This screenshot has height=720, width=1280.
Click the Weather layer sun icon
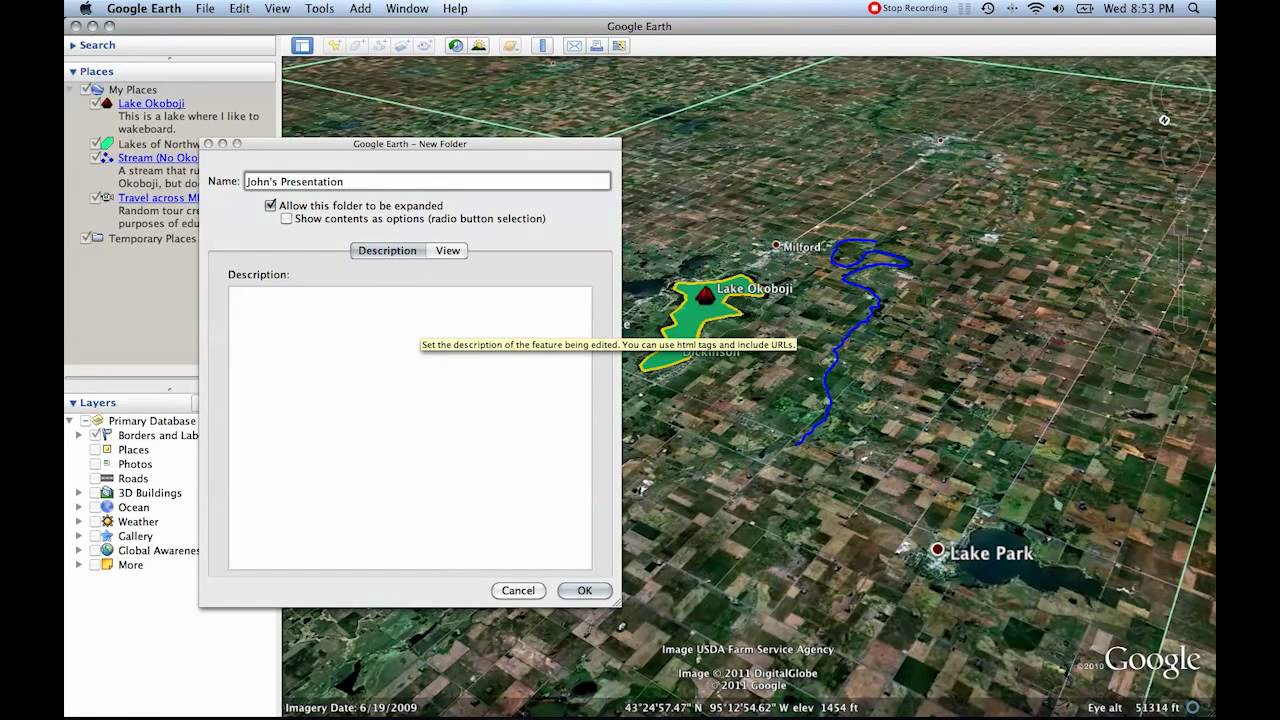coord(106,521)
